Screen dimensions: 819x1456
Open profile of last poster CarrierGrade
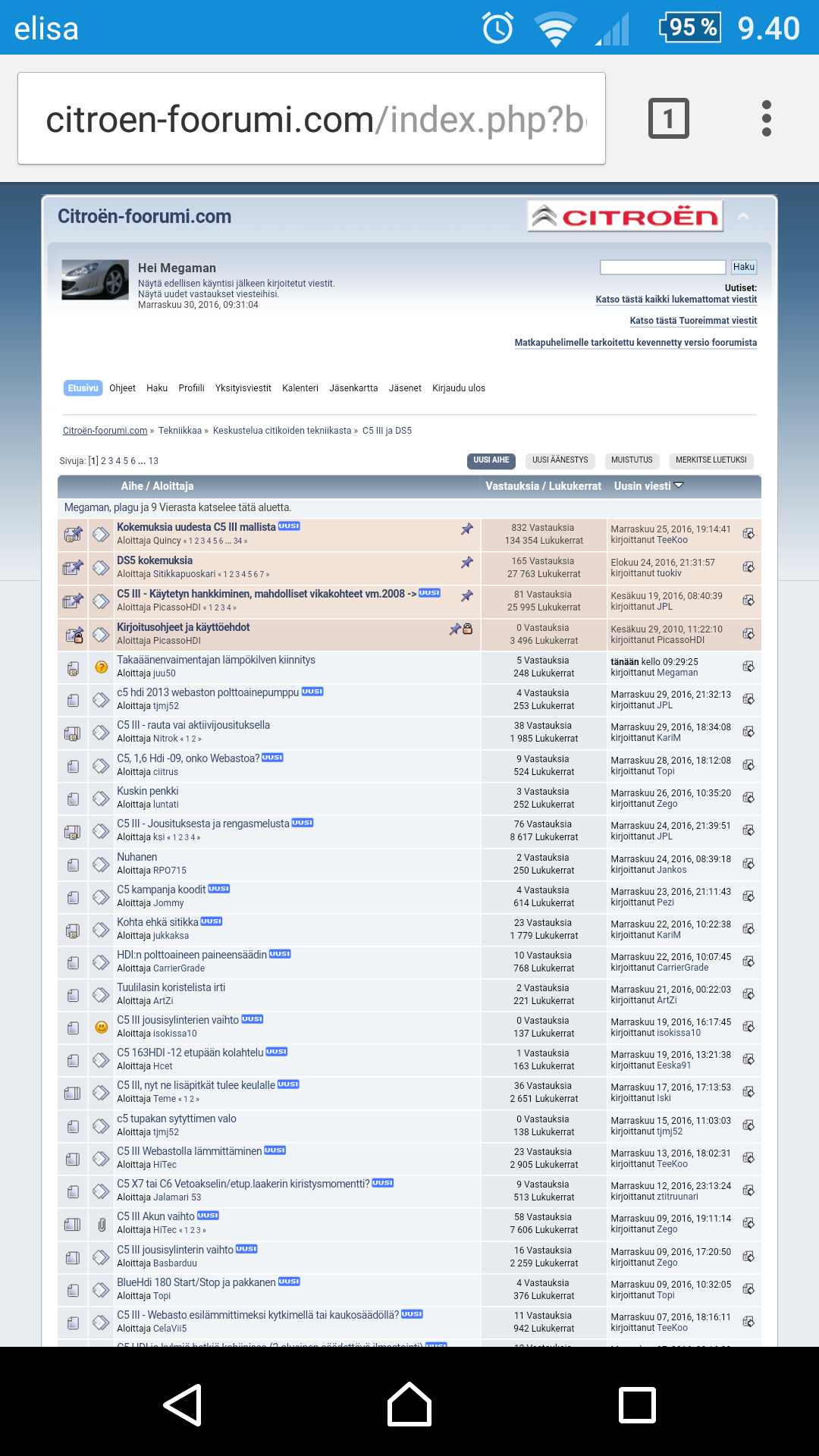pyautogui.click(x=682, y=968)
